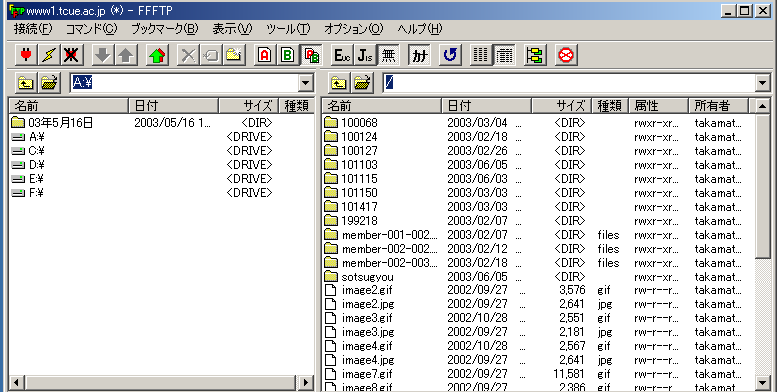
Task: Switch to details view mode
Action: [x=504, y=55]
